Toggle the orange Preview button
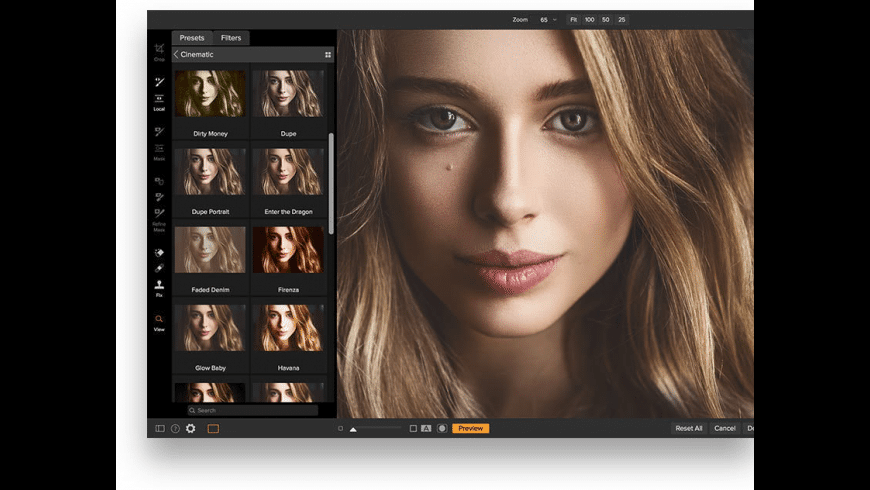The width and height of the screenshot is (870, 490). pyautogui.click(x=471, y=428)
